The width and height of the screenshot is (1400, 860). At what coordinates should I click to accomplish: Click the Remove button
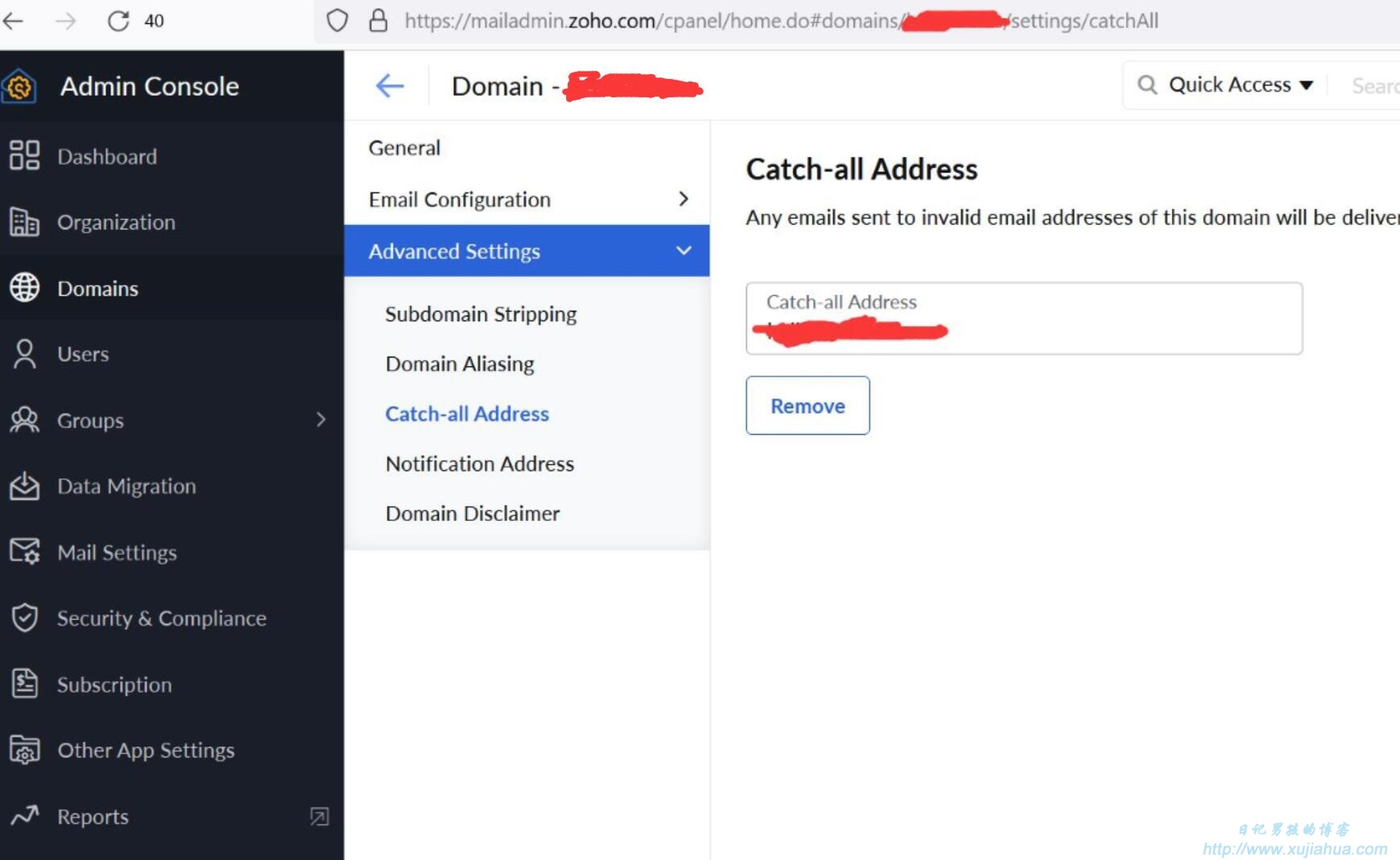(807, 405)
